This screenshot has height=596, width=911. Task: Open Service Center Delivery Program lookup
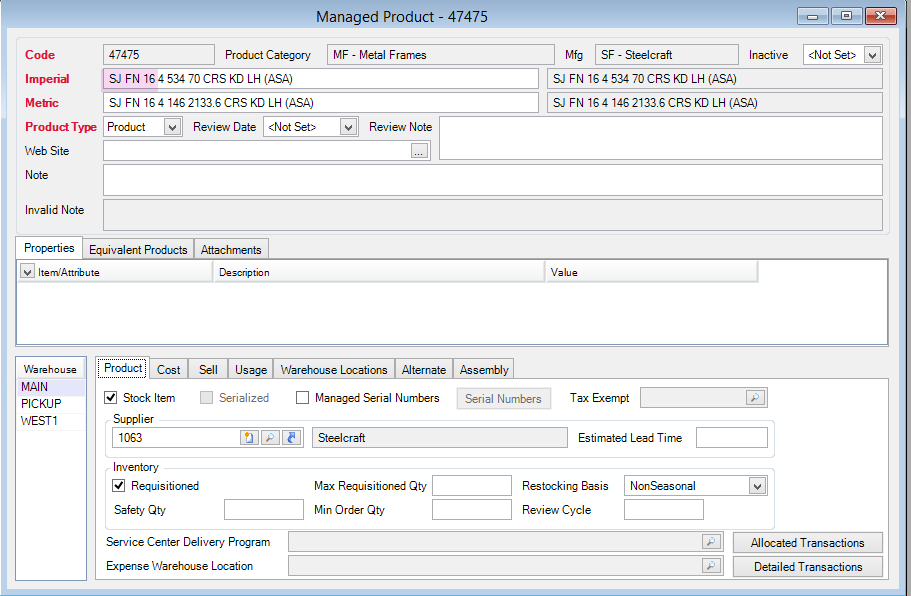pyautogui.click(x=710, y=542)
